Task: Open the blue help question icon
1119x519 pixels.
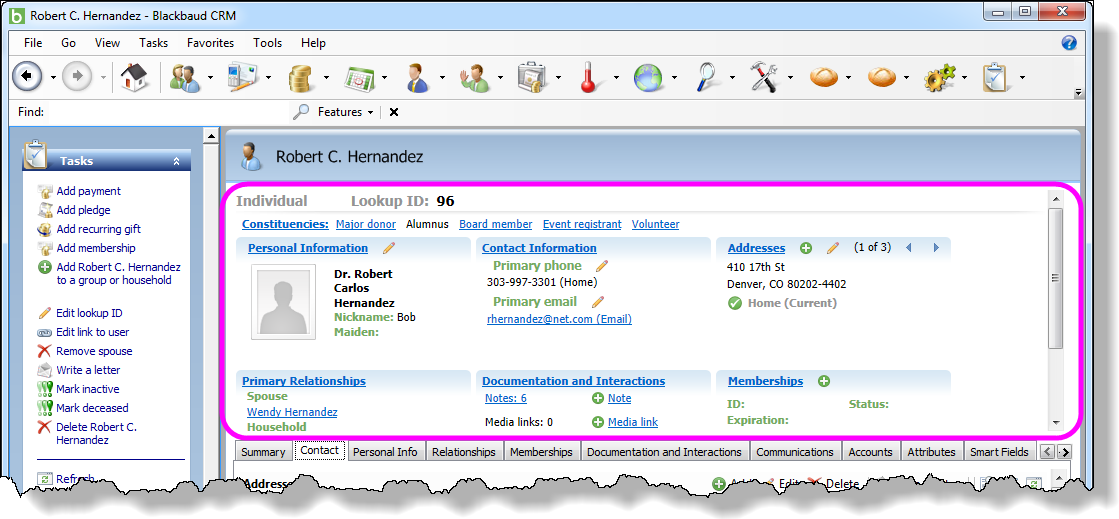Action: 1068,43
